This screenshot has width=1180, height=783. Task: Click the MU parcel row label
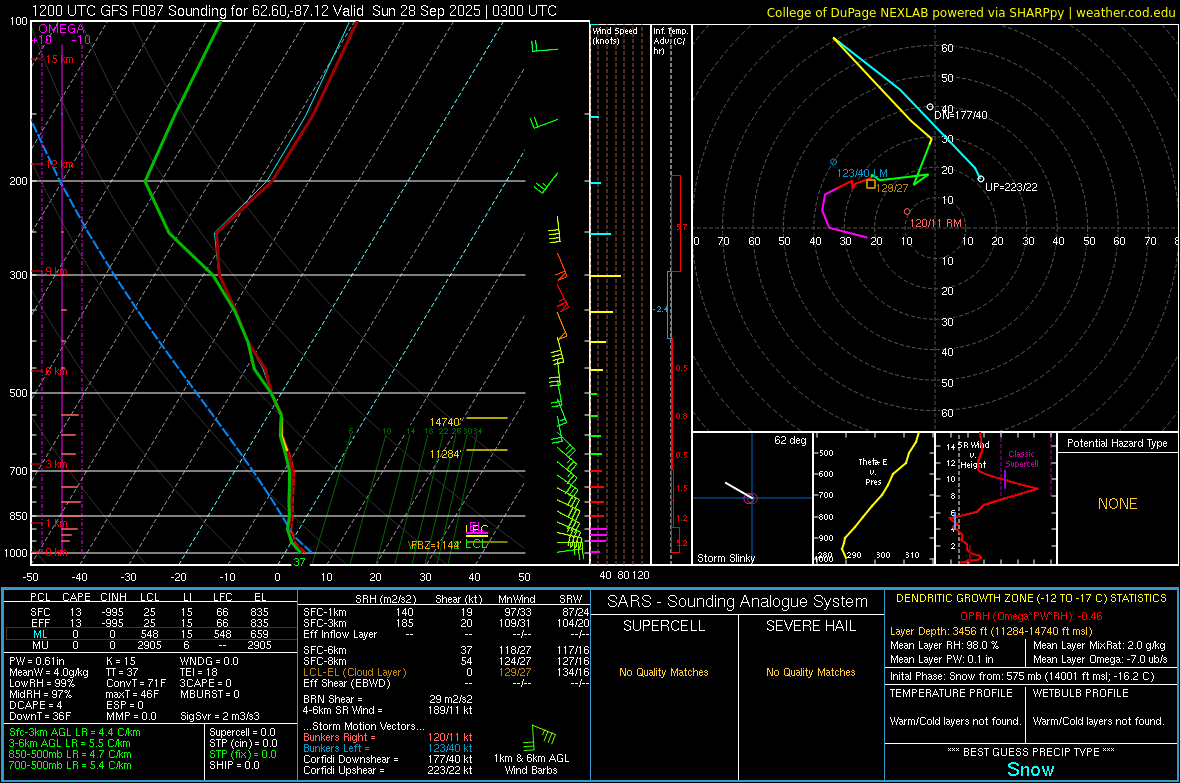coord(40,645)
